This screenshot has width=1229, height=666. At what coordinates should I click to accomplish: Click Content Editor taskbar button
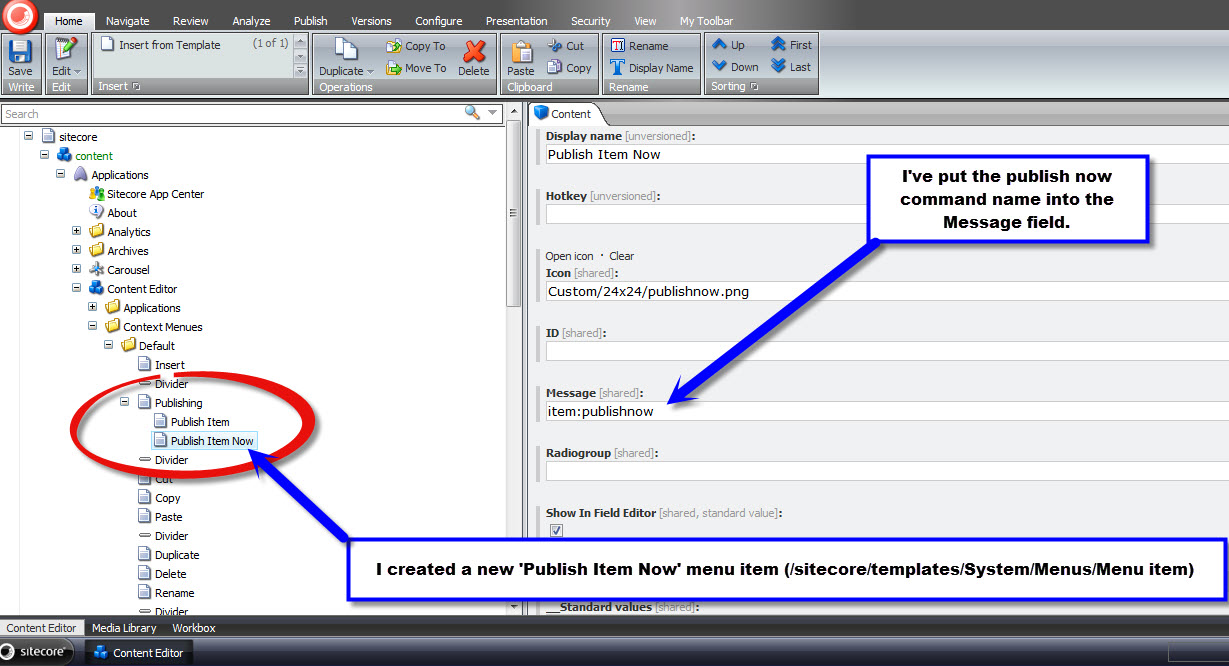pyautogui.click(x=138, y=653)
